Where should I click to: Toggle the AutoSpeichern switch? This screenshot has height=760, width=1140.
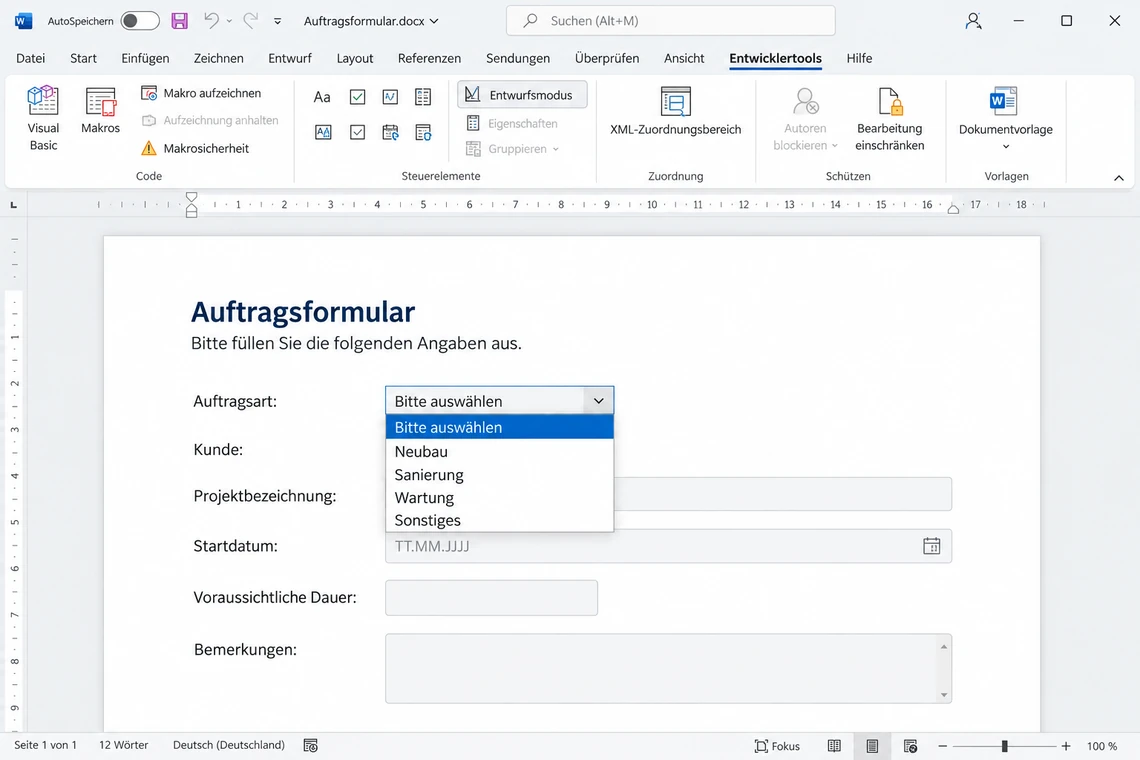point(140,20)
